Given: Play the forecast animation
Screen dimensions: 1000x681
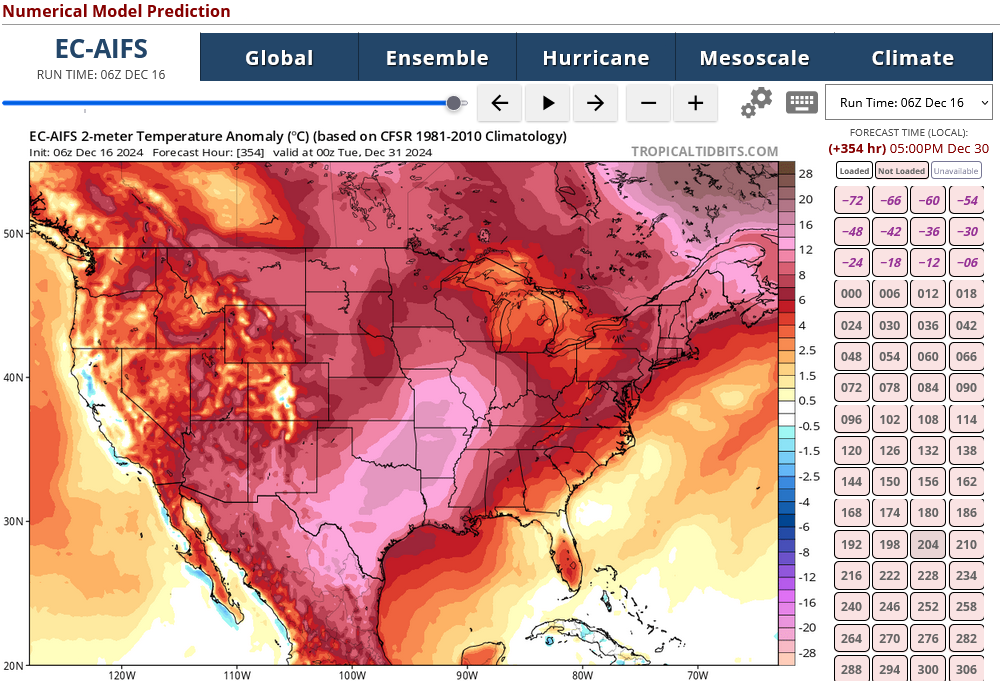Looking at the screenshot, I should click(548, 103).
